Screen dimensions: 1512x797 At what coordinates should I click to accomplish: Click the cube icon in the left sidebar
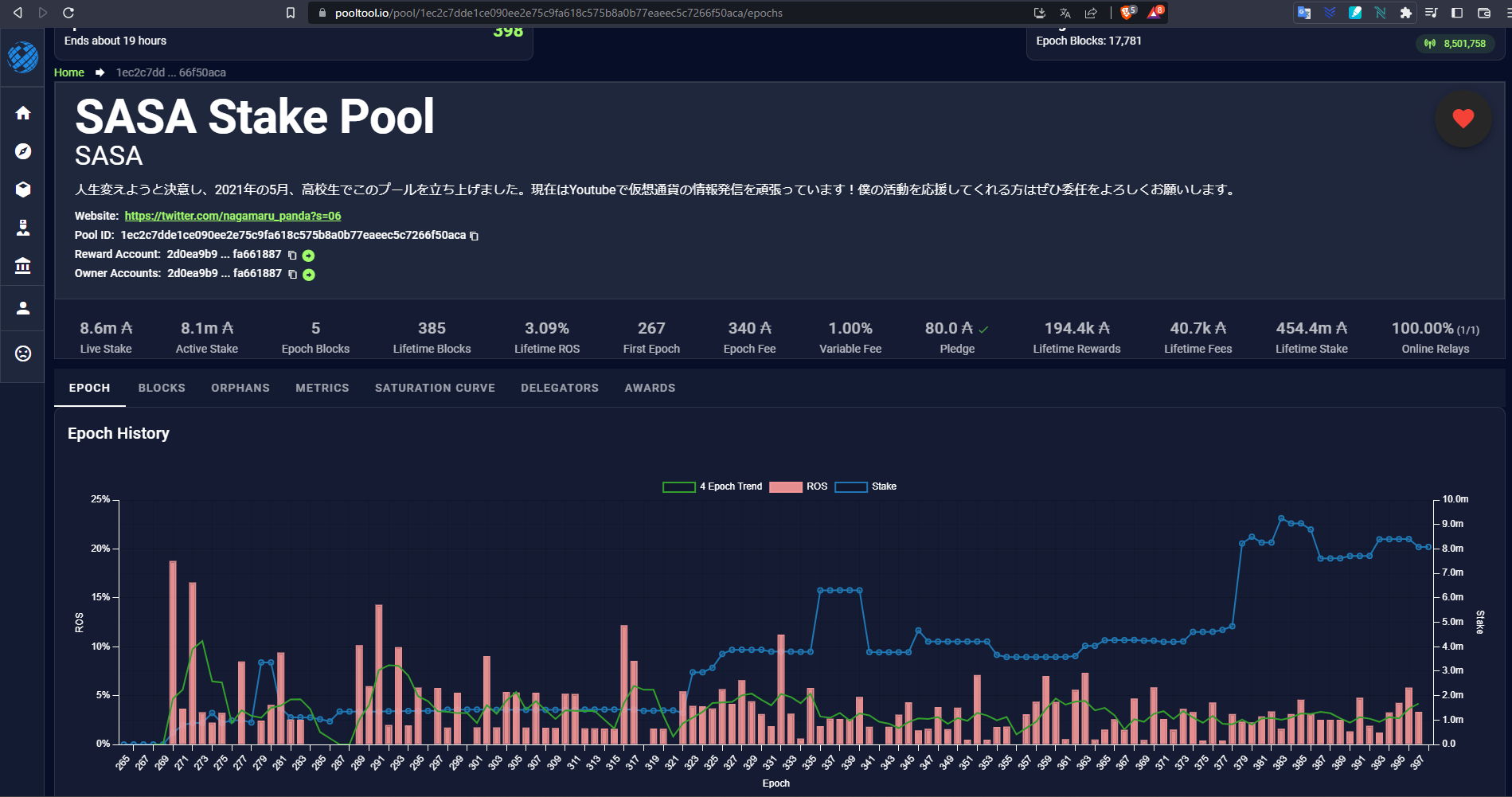coord(23,189)
